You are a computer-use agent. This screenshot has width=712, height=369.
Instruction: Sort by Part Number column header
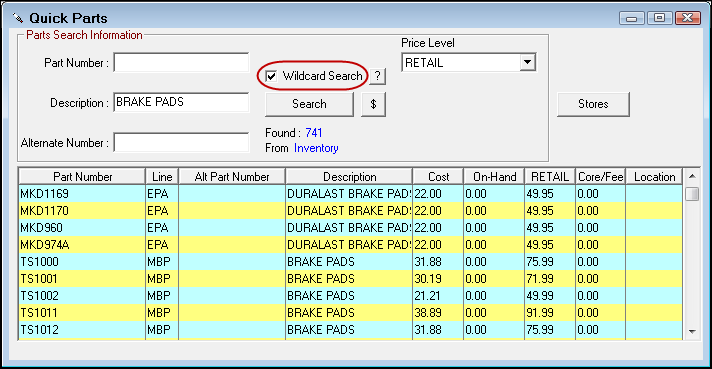tap(82, 177)
